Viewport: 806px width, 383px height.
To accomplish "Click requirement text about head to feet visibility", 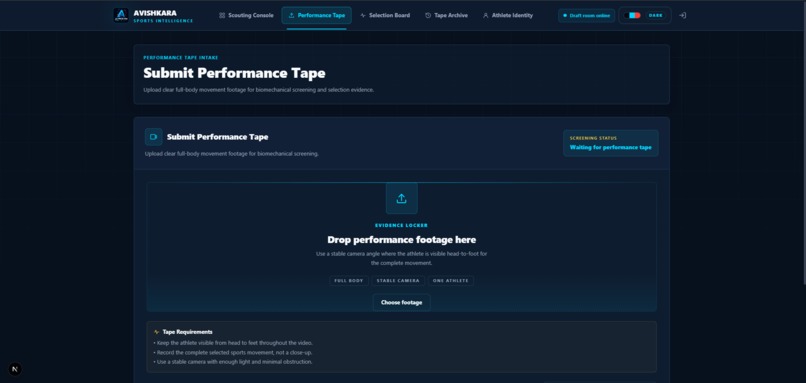I will coord(233,343).
